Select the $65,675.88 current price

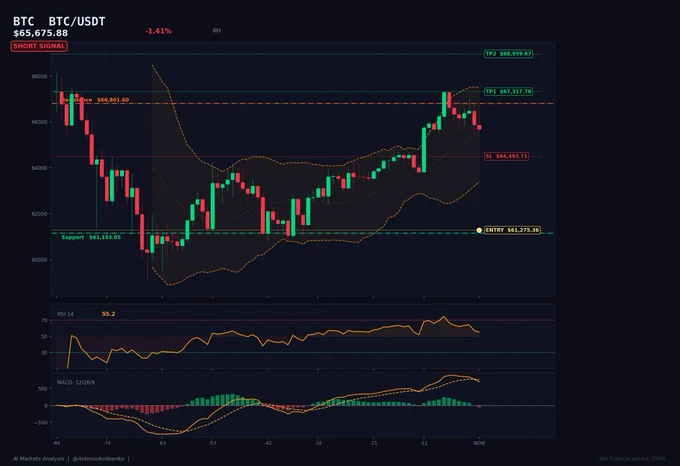tap(40, 33)
